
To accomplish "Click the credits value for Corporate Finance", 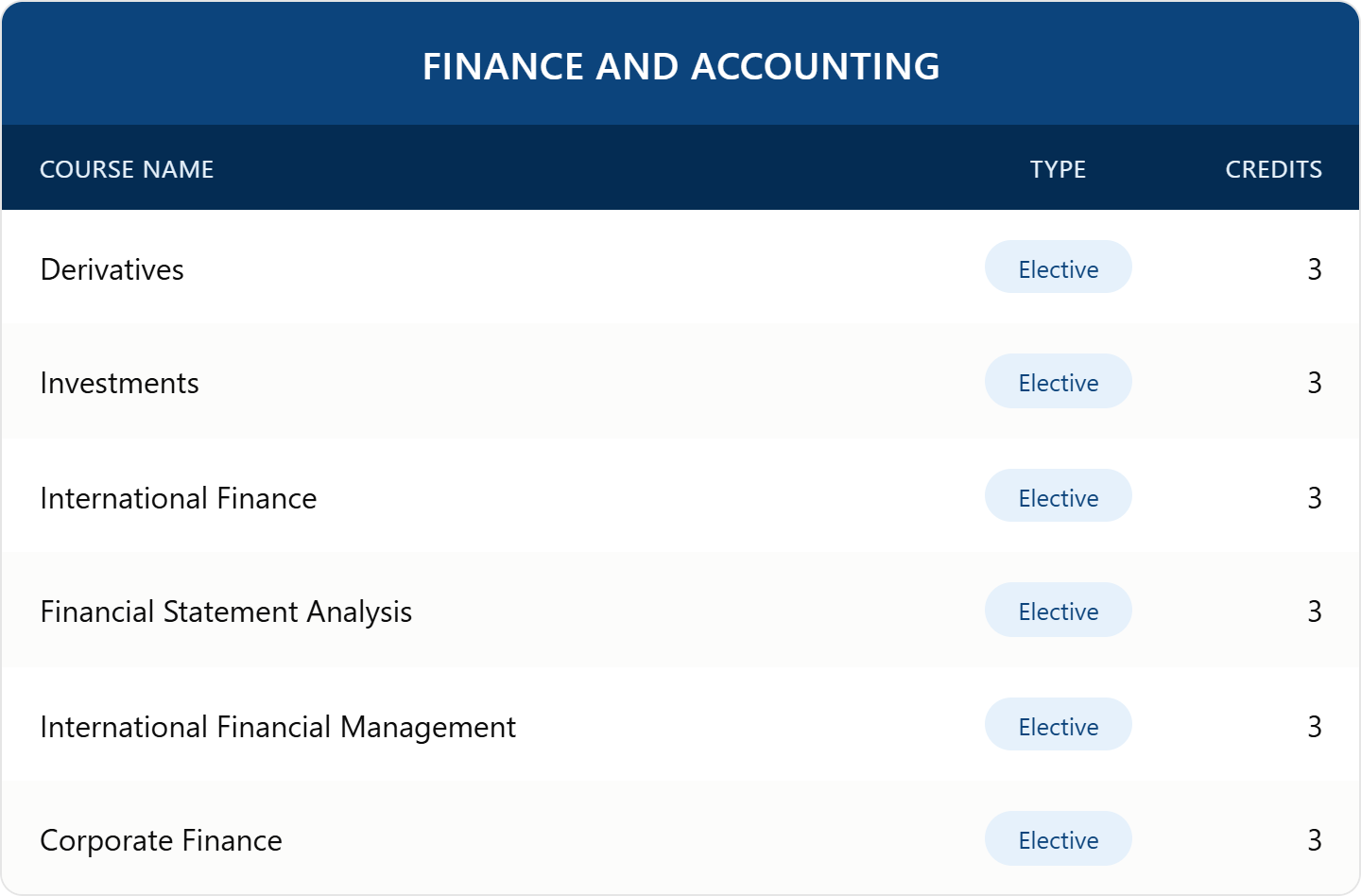I will [1315, 840].
